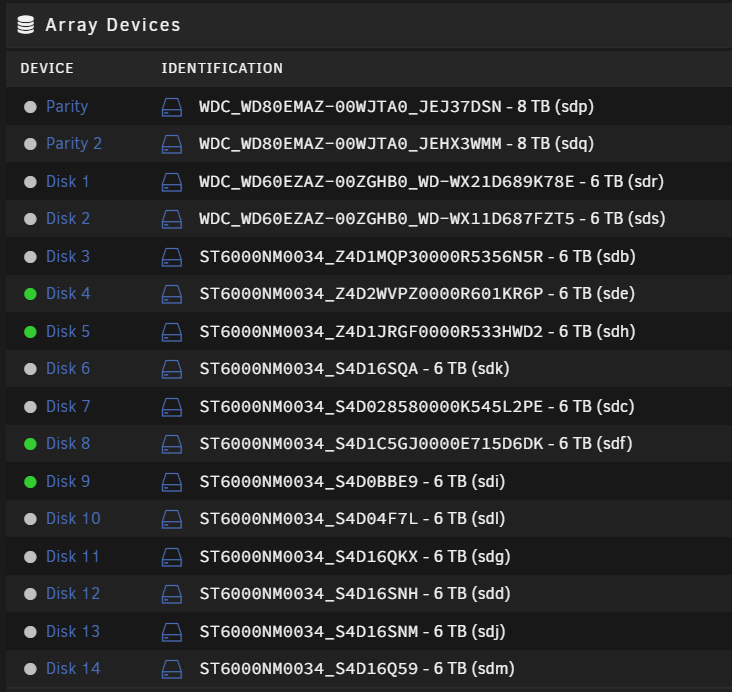
Task: Open the Parity 2 device link
Action: (x=74, y=143)
